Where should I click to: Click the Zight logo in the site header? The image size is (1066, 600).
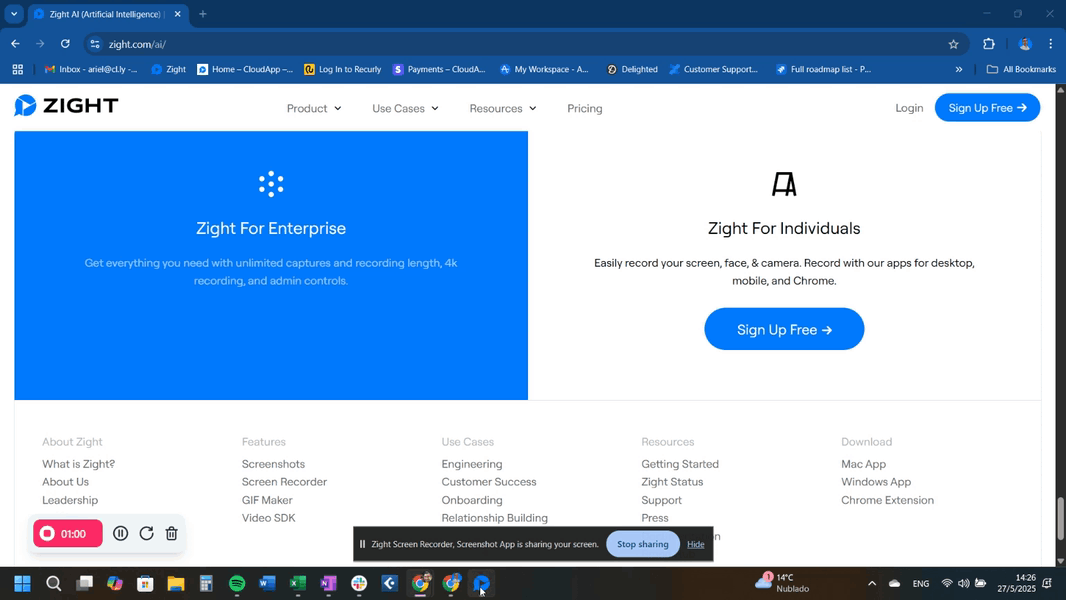pos(67,105)
